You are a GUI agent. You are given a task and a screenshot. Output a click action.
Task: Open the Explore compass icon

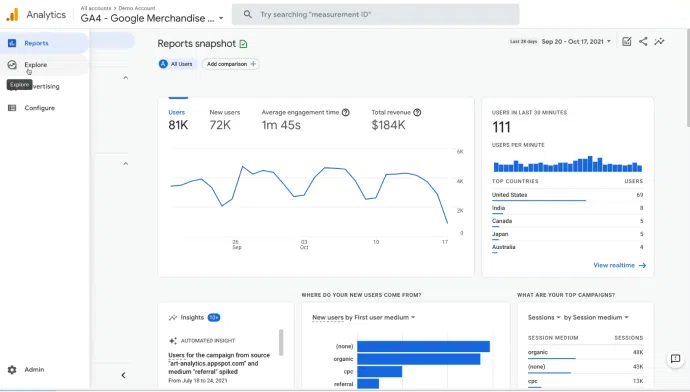[x=12, y=65]
